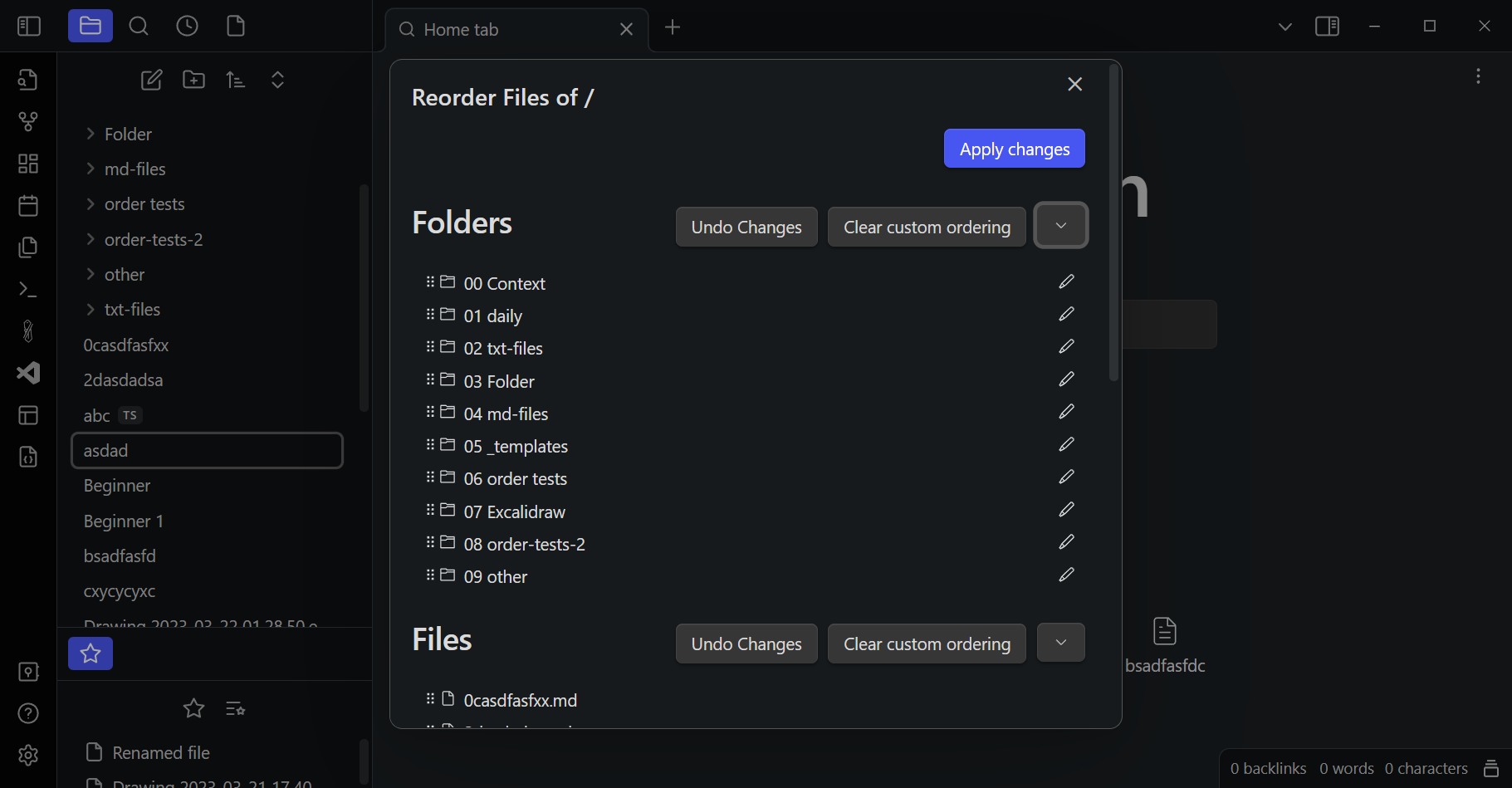Click bookmark list star icon in lower panel
The image size is (1512, 788).
pyautogui.click(x=236, y=708)
